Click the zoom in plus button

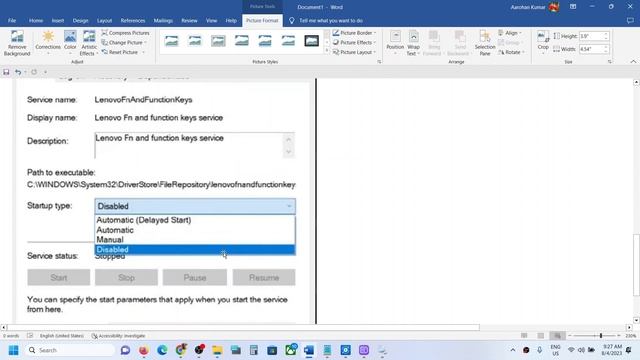tap(619, 336)
